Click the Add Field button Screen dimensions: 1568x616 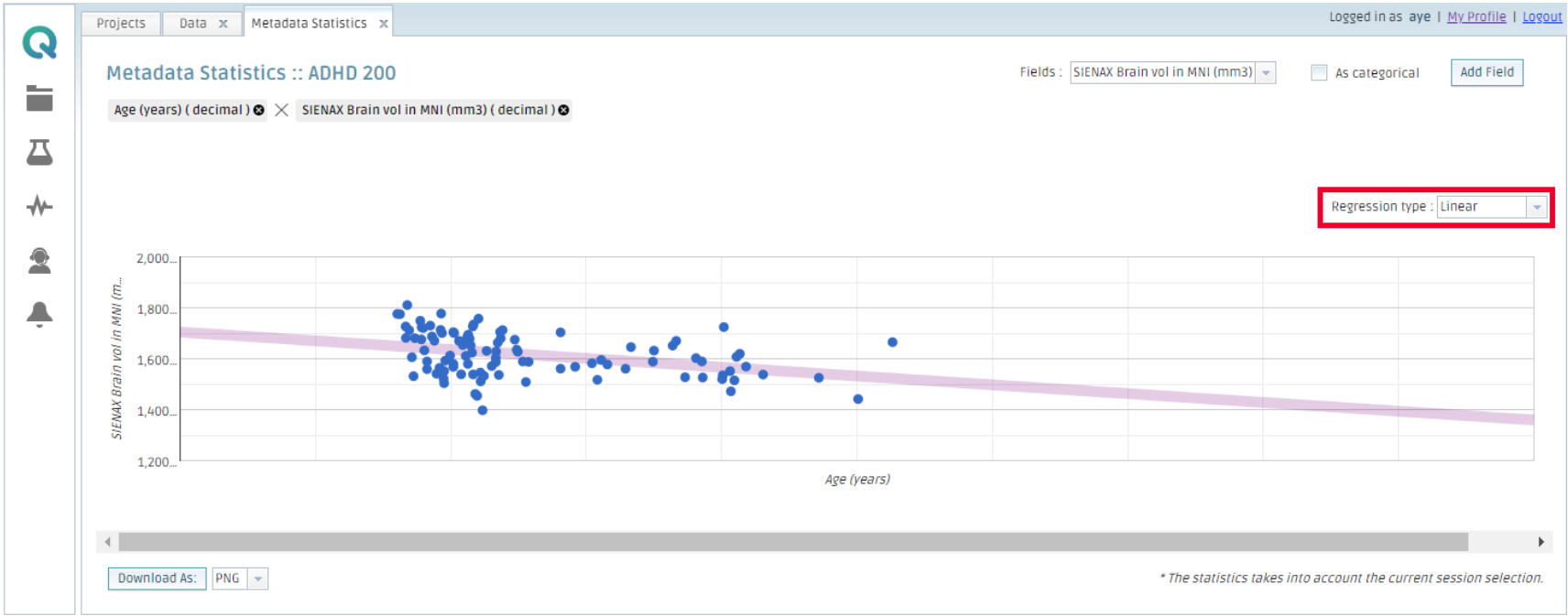coord(1486,72)
